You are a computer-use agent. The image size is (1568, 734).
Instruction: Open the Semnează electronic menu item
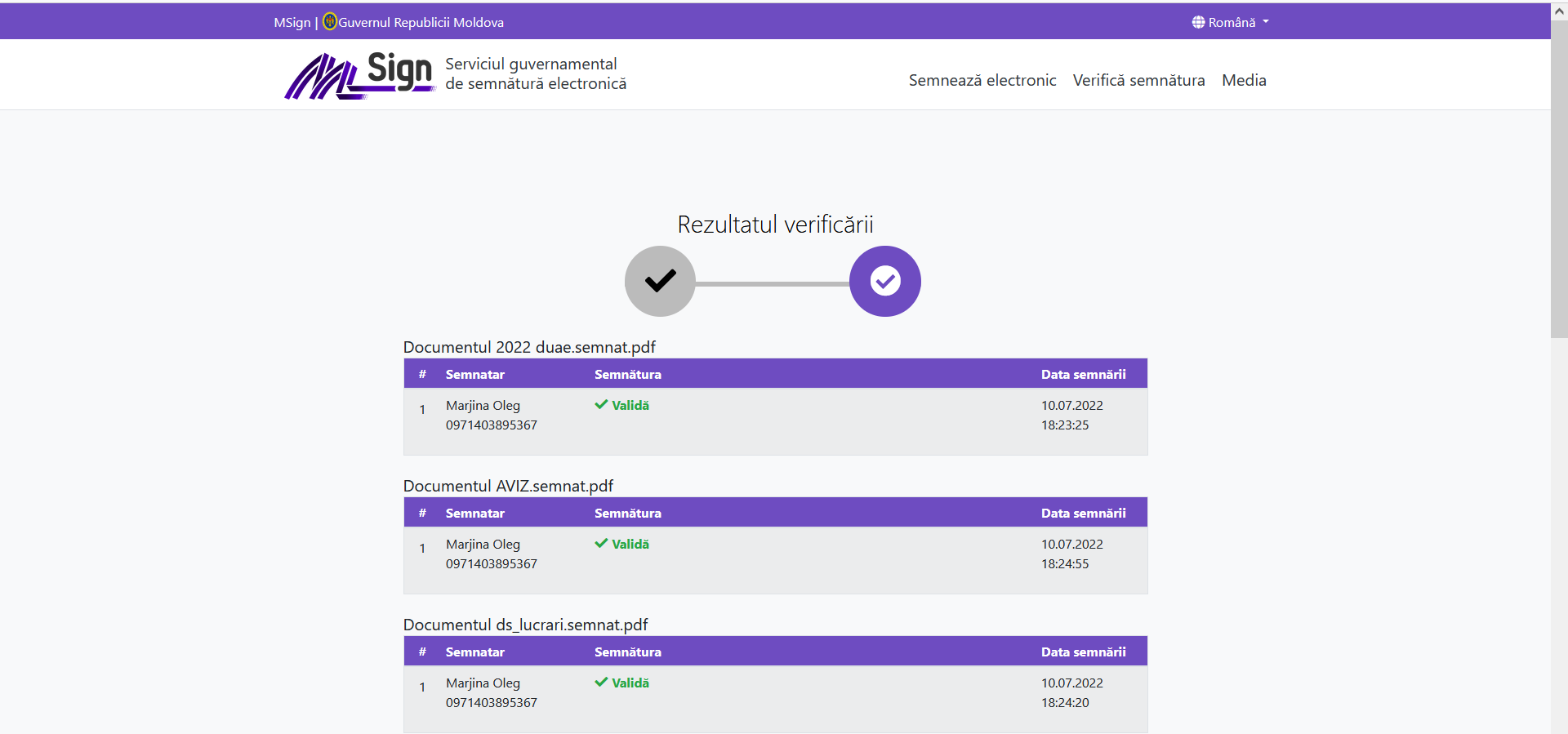(982, 80)
